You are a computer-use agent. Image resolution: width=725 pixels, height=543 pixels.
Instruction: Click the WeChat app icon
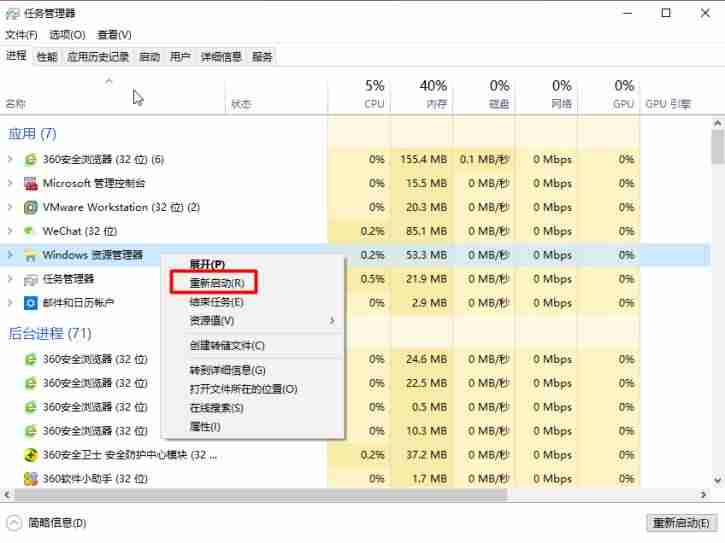[31, 231]
